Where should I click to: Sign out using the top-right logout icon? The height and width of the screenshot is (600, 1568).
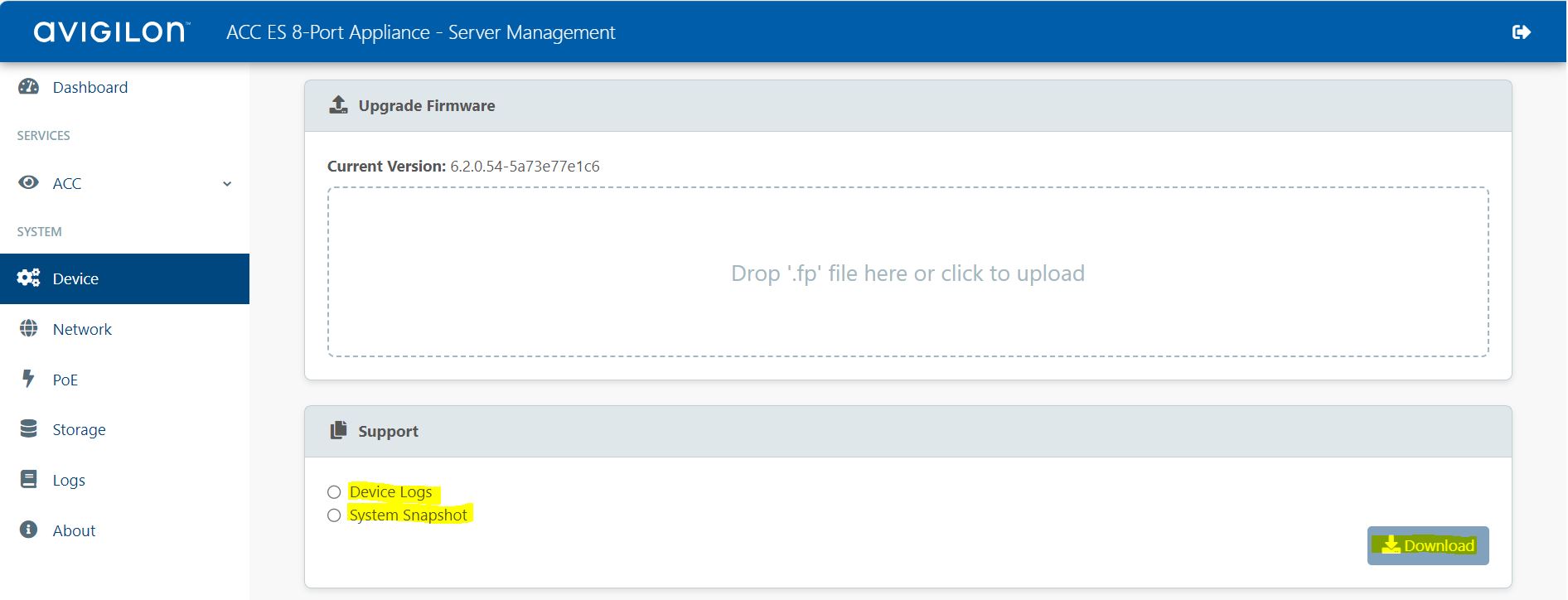point(1521,32)
